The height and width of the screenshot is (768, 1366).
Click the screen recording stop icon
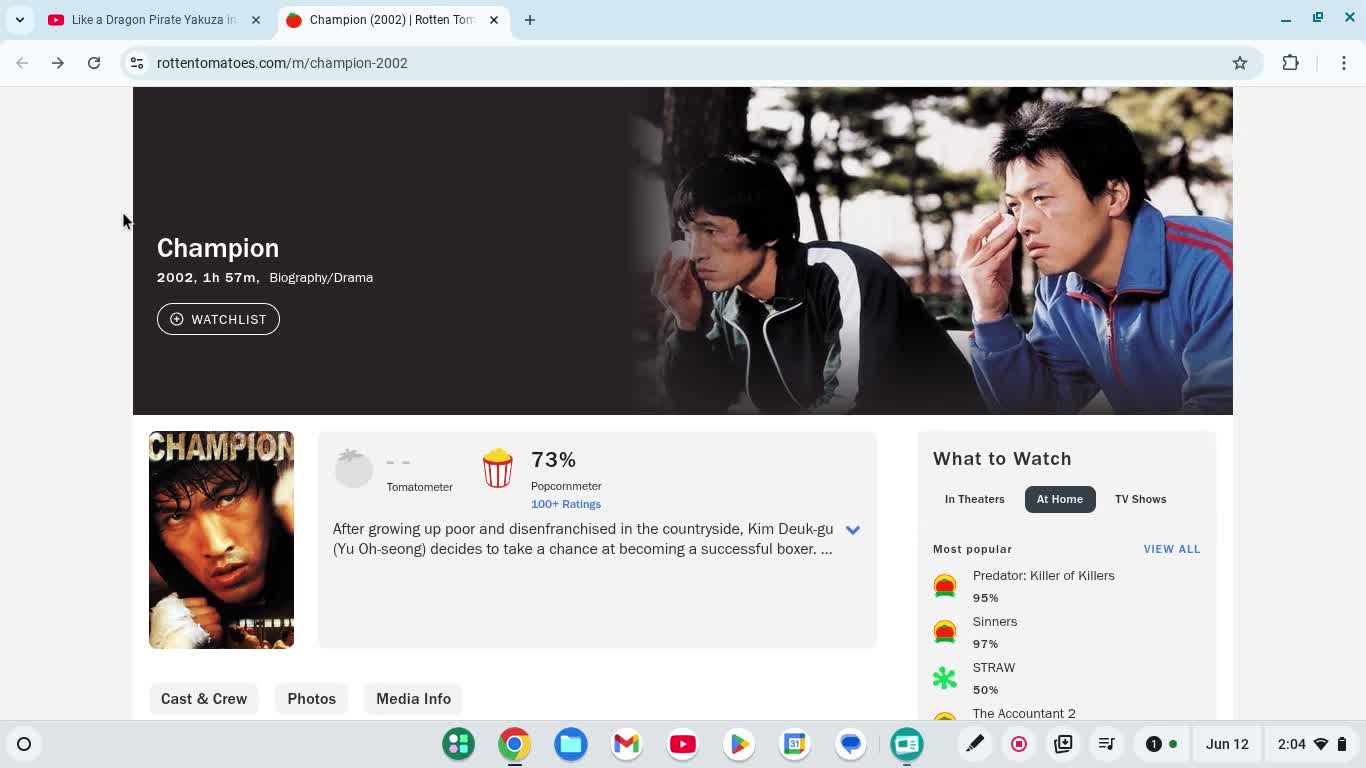[x=1019, y=744]
